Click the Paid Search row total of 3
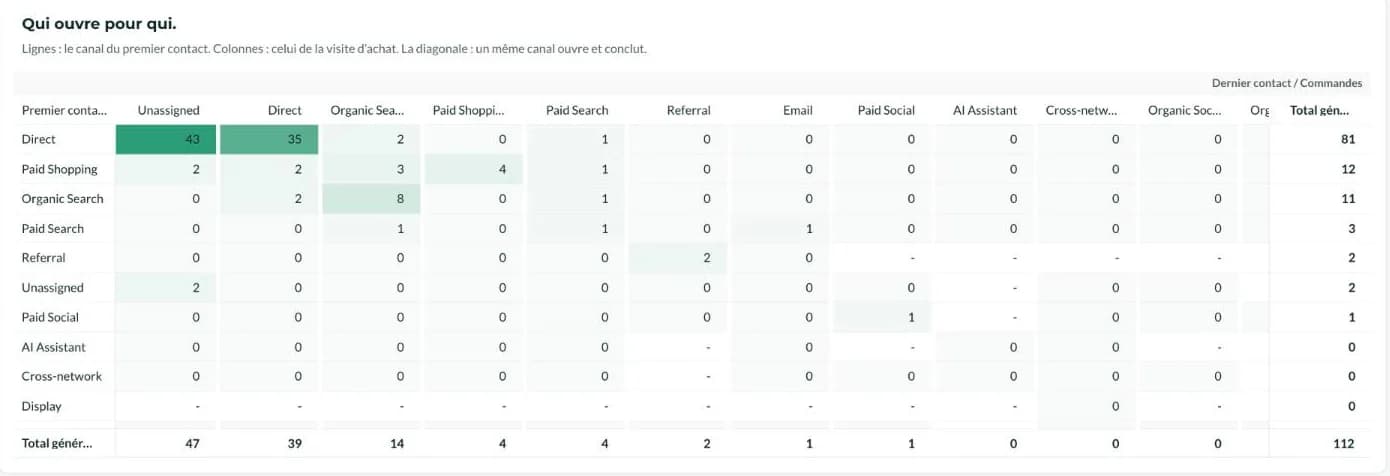1390x476 pixels. 1351,229
